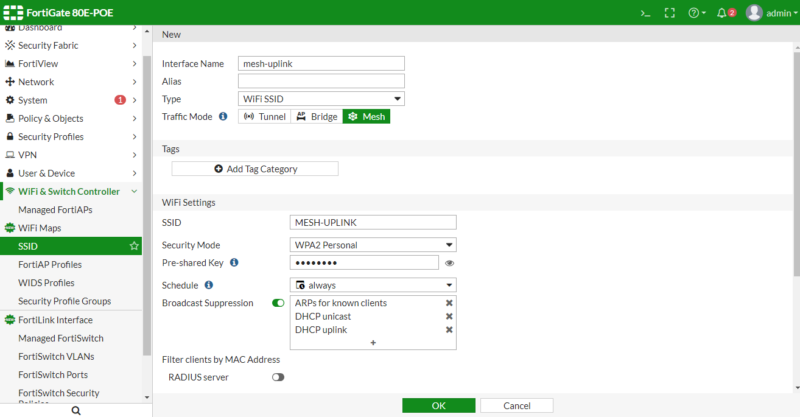Click the Alias input field
Viewport: 800px width, 417px height.
320,81
